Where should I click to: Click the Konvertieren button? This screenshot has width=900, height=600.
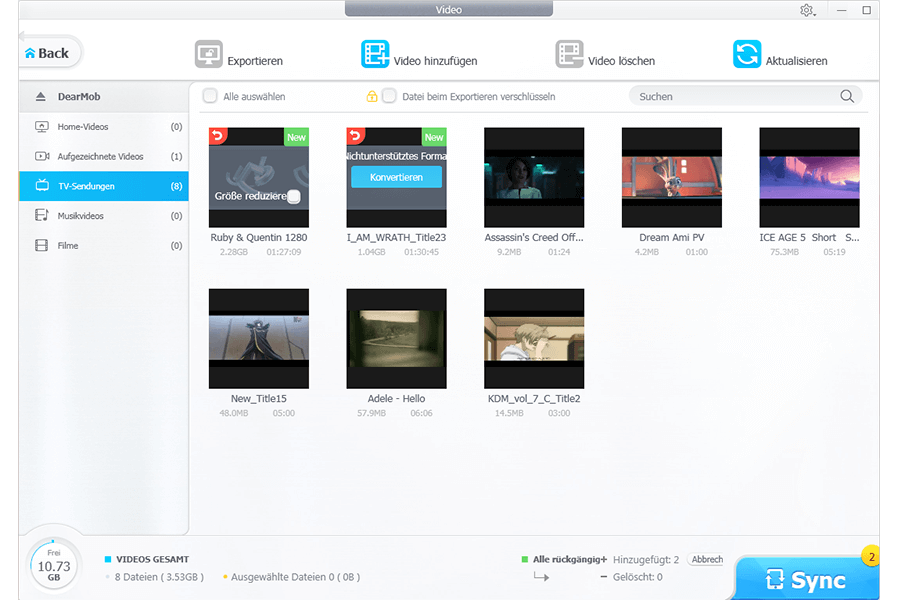pyautogui.click(x=397, y=177)
